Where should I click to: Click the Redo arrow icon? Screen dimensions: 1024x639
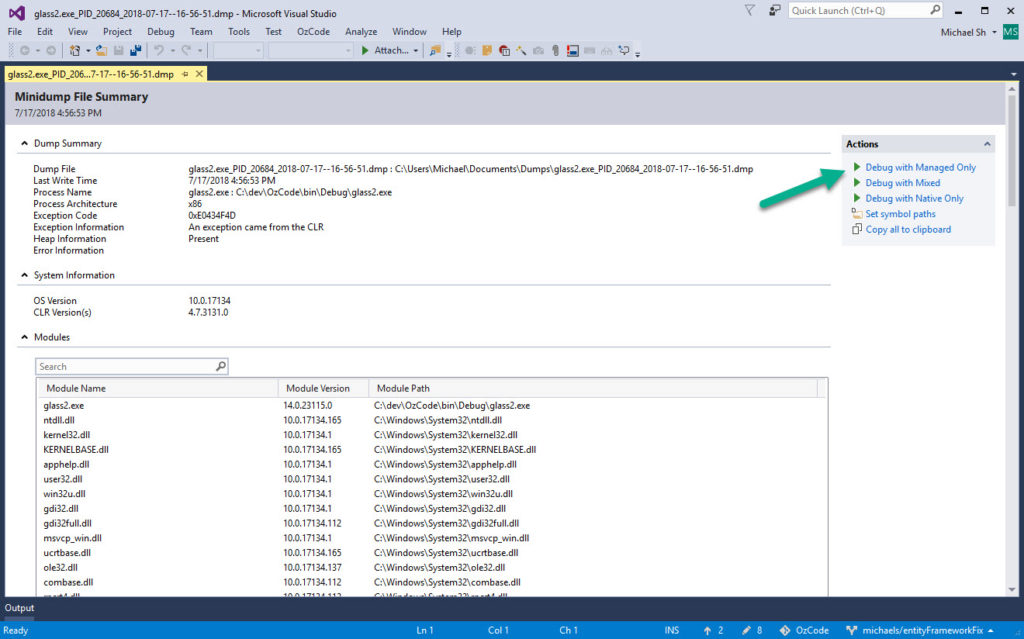point(186,50)
